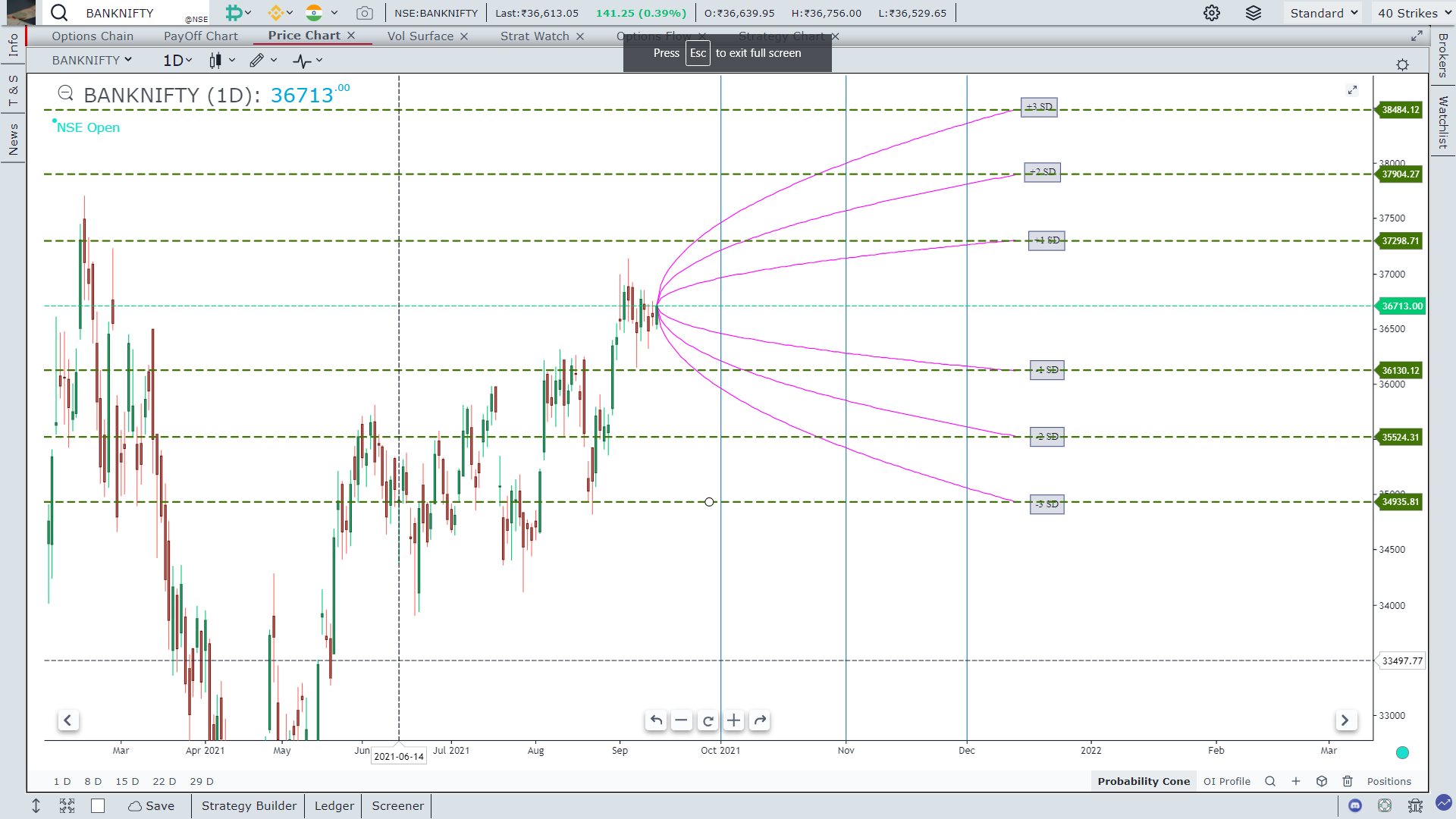Click the pop-out expand icon at tab bar right

click(x=1417, y=36)
